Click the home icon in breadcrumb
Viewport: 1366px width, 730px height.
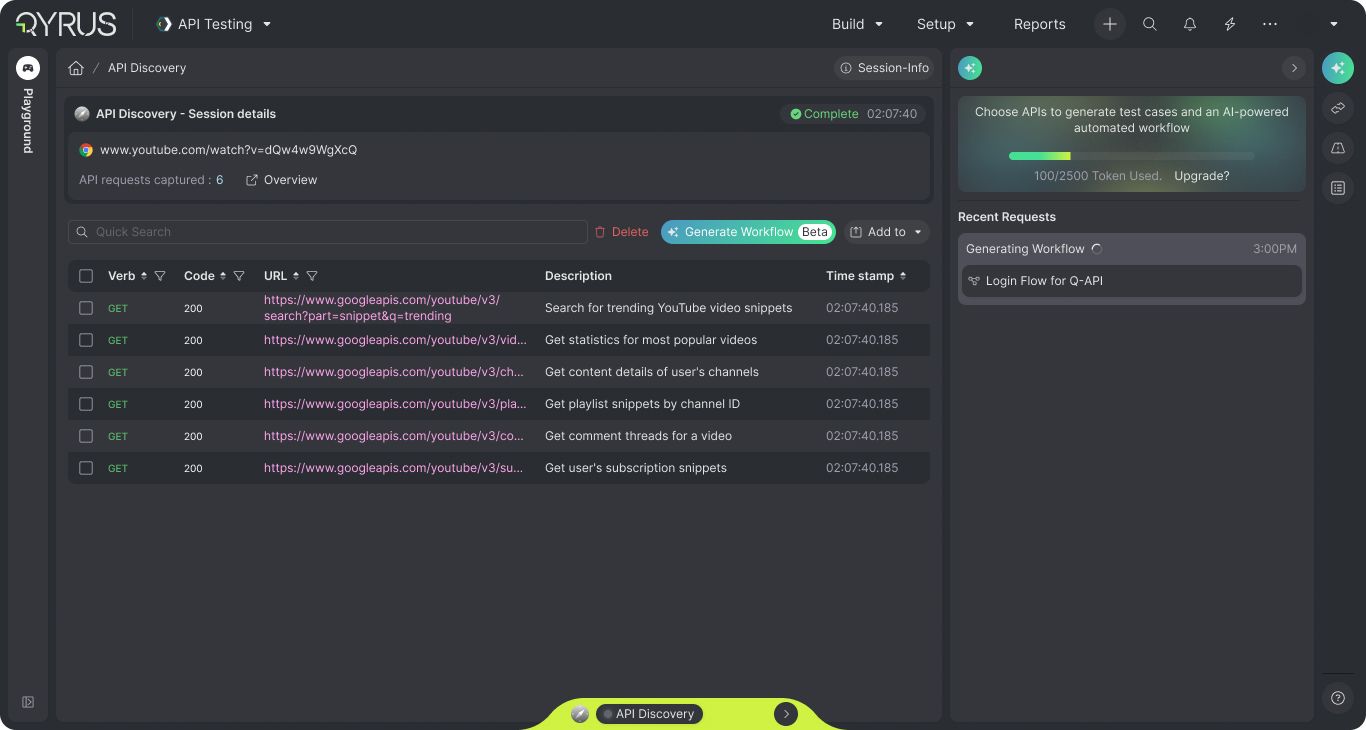tap(76, 68)
